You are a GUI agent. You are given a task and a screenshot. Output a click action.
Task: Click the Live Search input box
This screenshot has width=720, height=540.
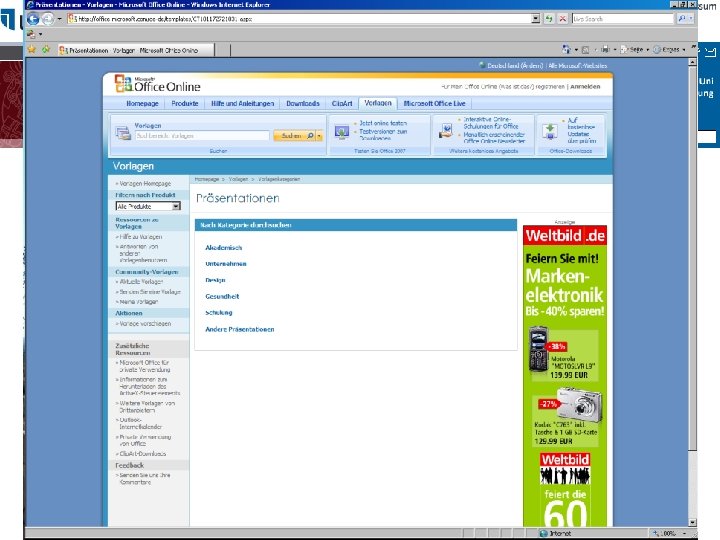[x=623, y=19]
